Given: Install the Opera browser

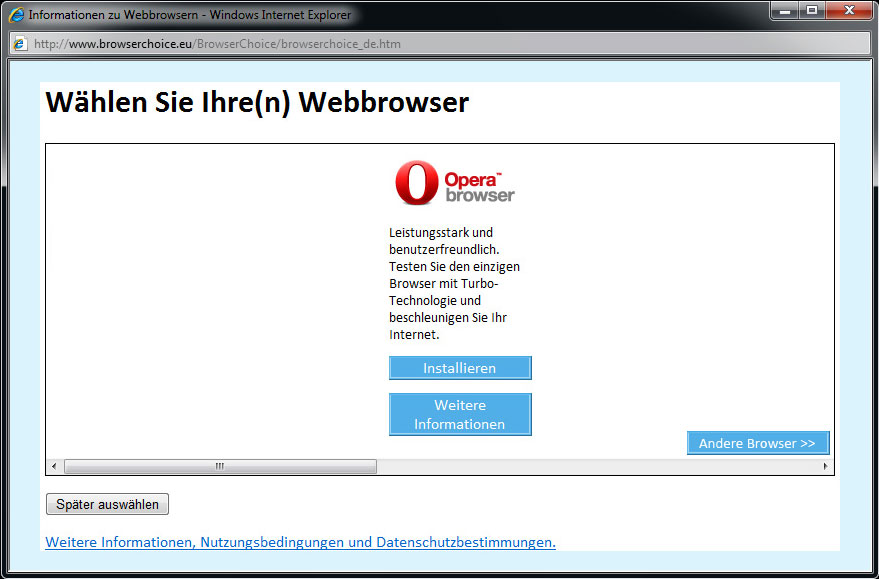Looking at the screenshot, I should (460, 368).
